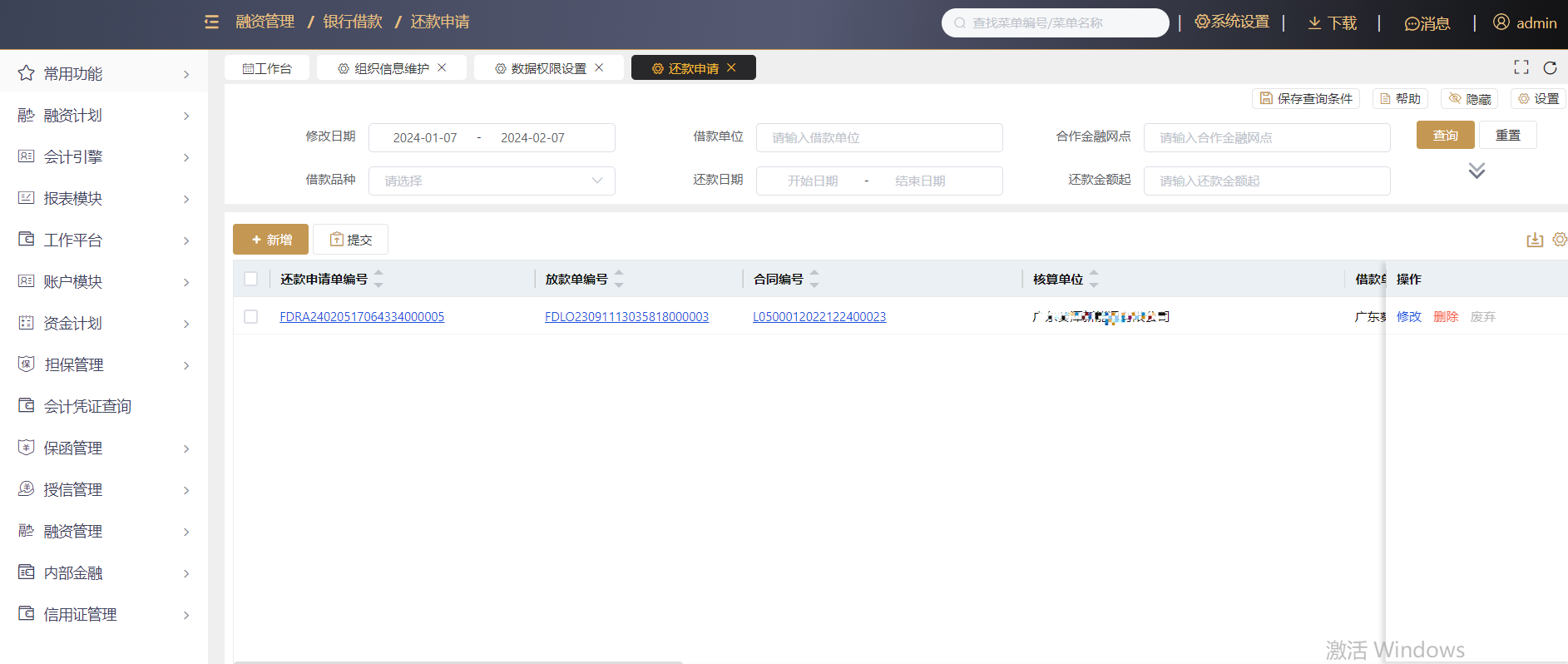This screenshot has width=1568, height=664.
Task: Sort by the 还款申请单编号 column arrows
Action: coord(378,279)
